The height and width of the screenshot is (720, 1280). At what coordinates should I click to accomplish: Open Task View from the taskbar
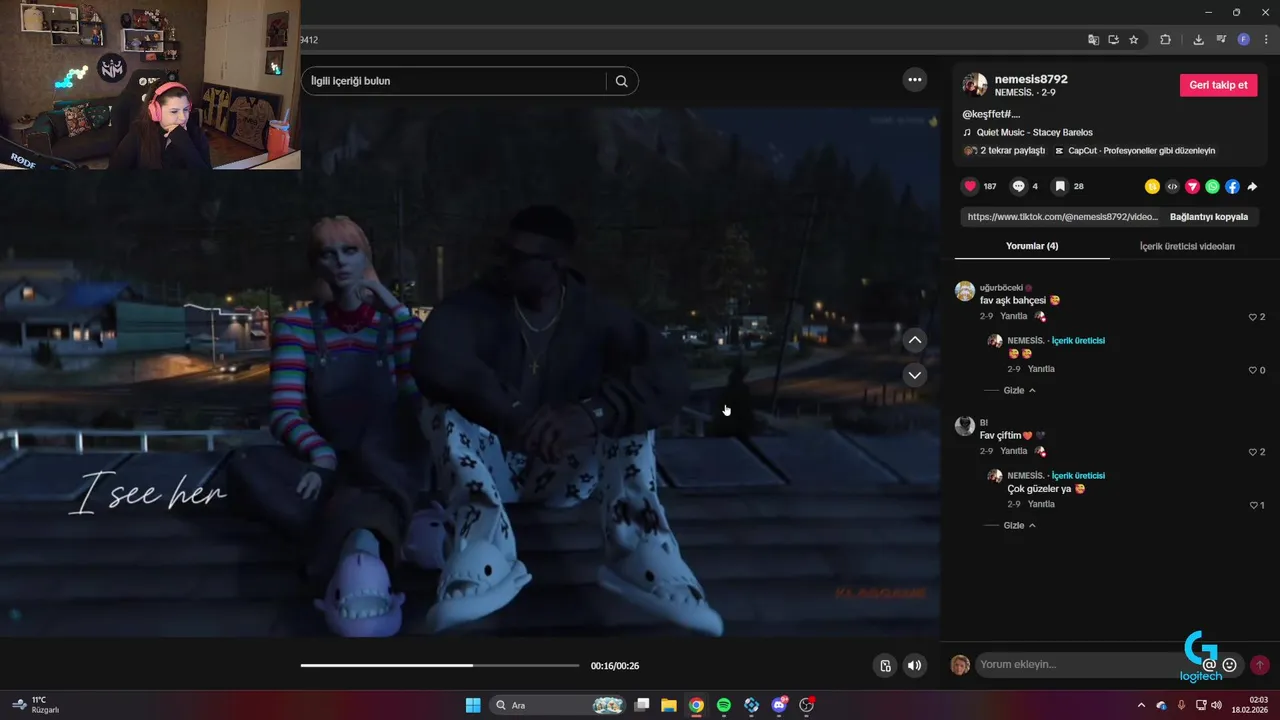642,705
